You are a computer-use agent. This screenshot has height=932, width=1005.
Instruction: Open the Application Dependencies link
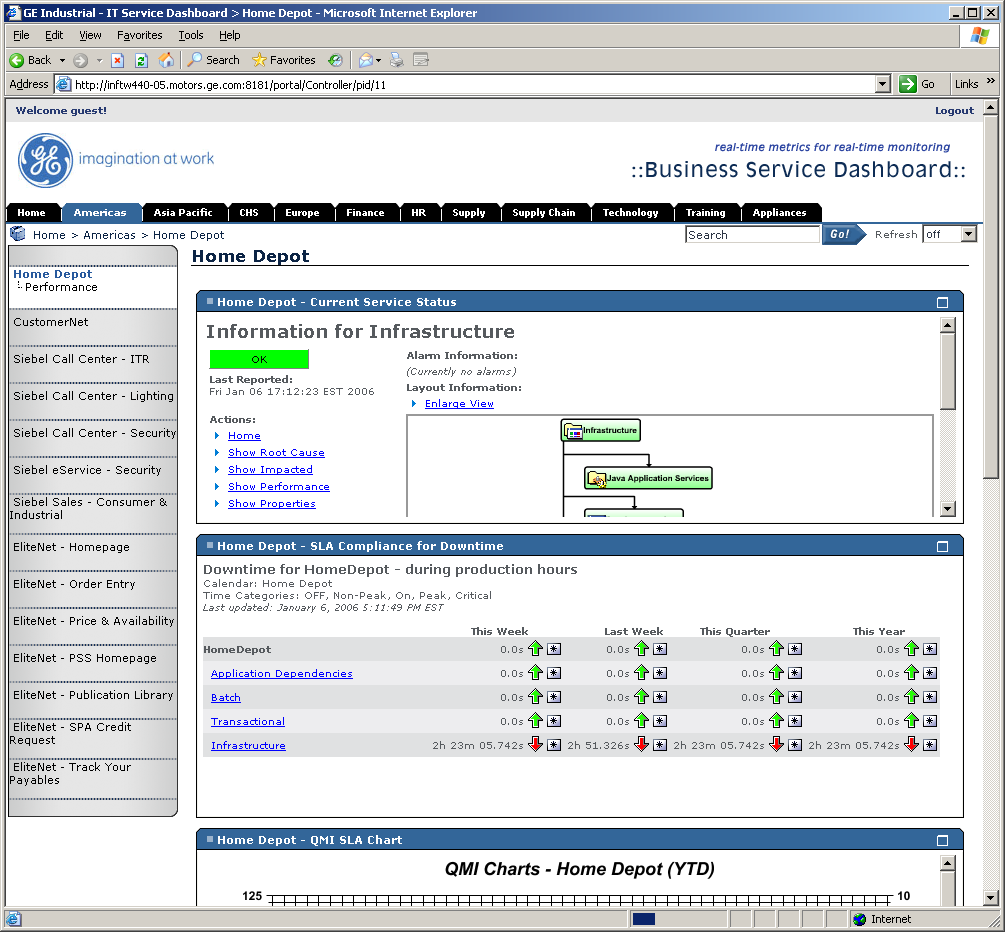(x=281, y=673)
